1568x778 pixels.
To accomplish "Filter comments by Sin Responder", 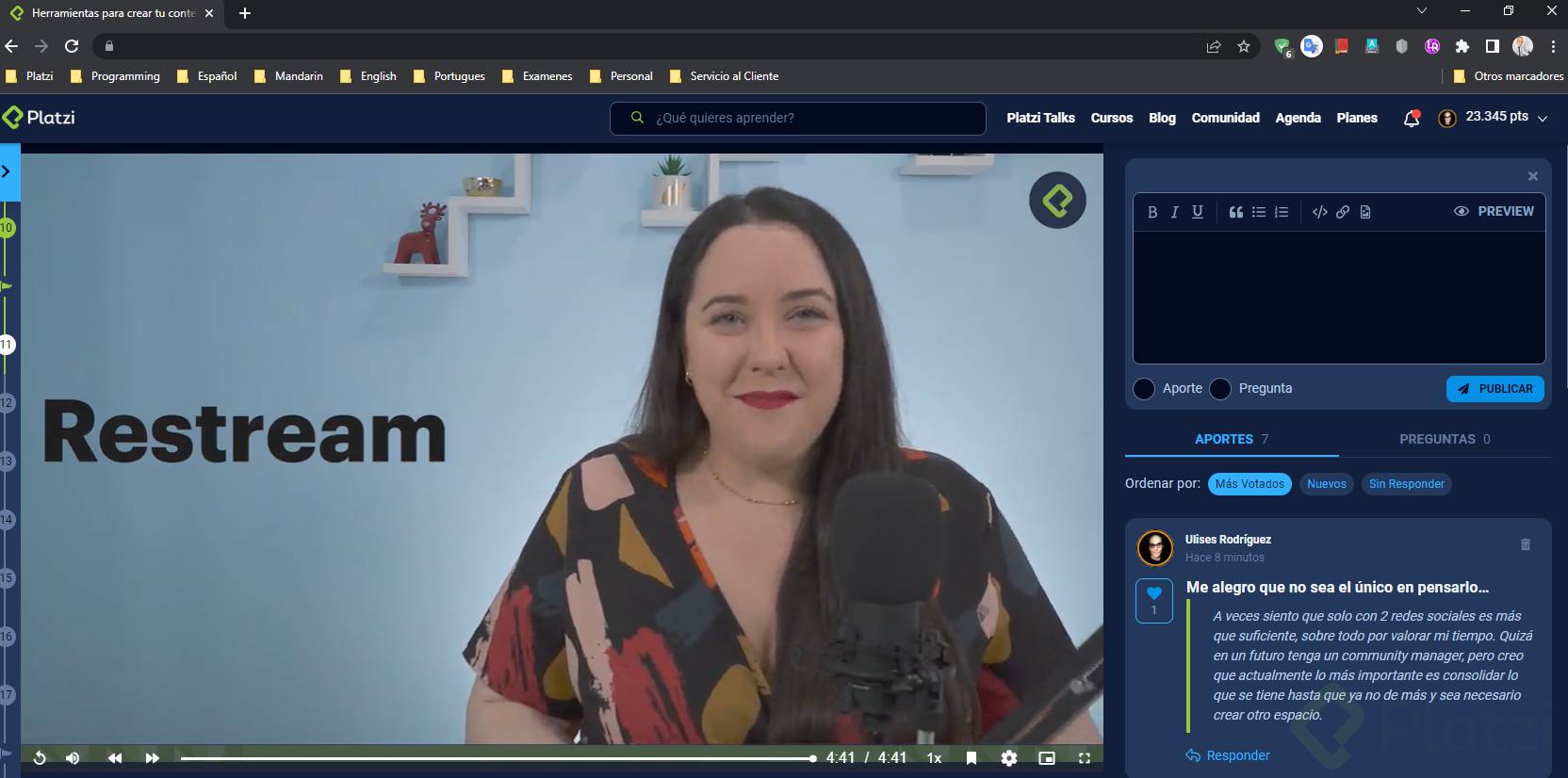I will [1406, 484].
